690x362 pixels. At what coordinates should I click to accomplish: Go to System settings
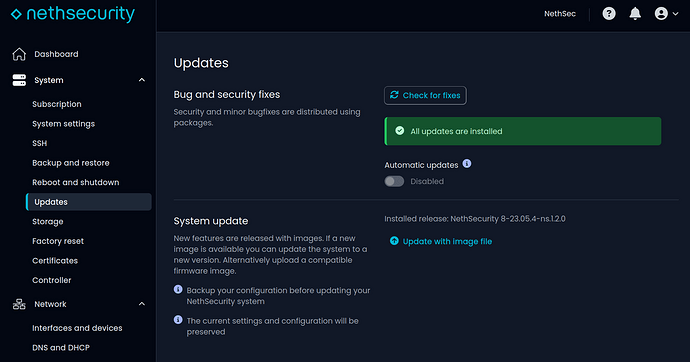[63, 124]
